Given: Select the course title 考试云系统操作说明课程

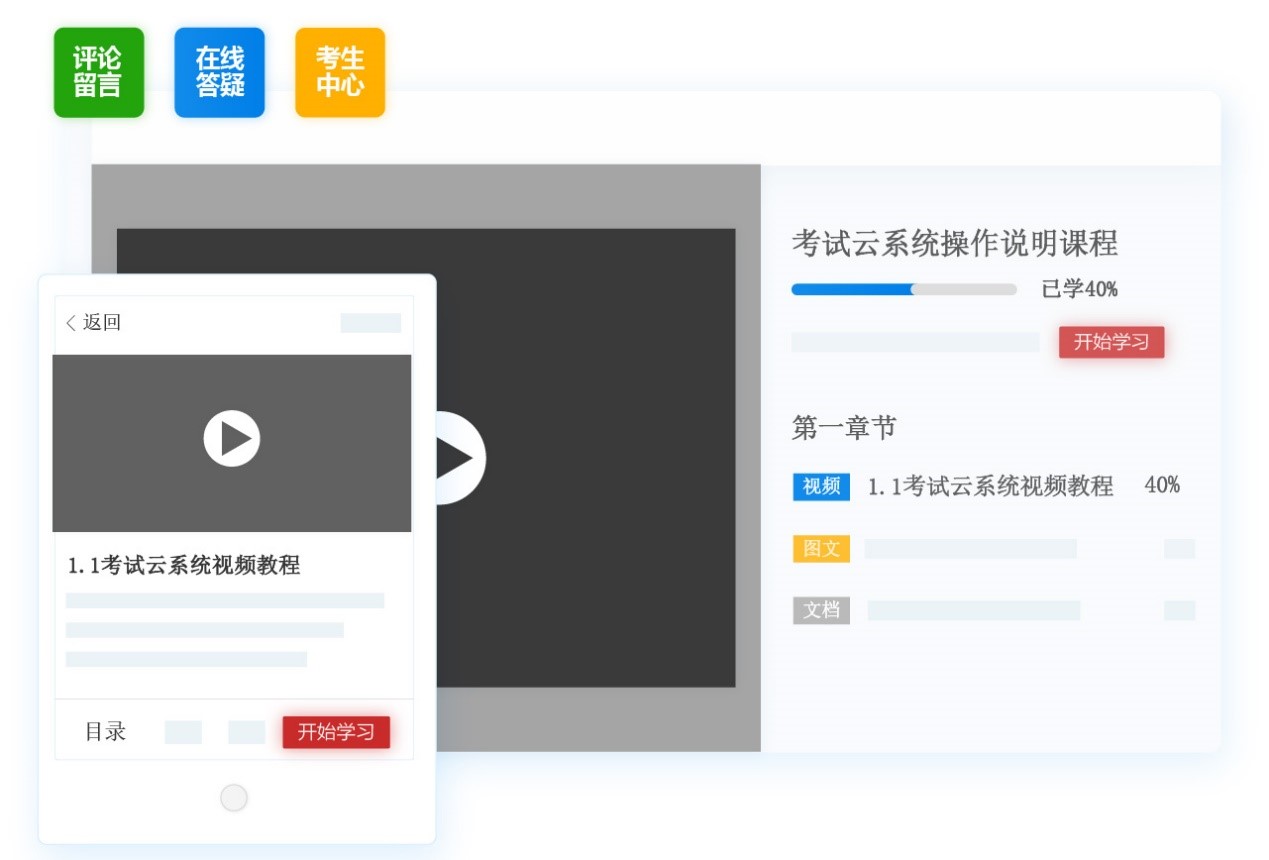Looking at the screenshot, I should pyautogui.click(x=954, y=243).
